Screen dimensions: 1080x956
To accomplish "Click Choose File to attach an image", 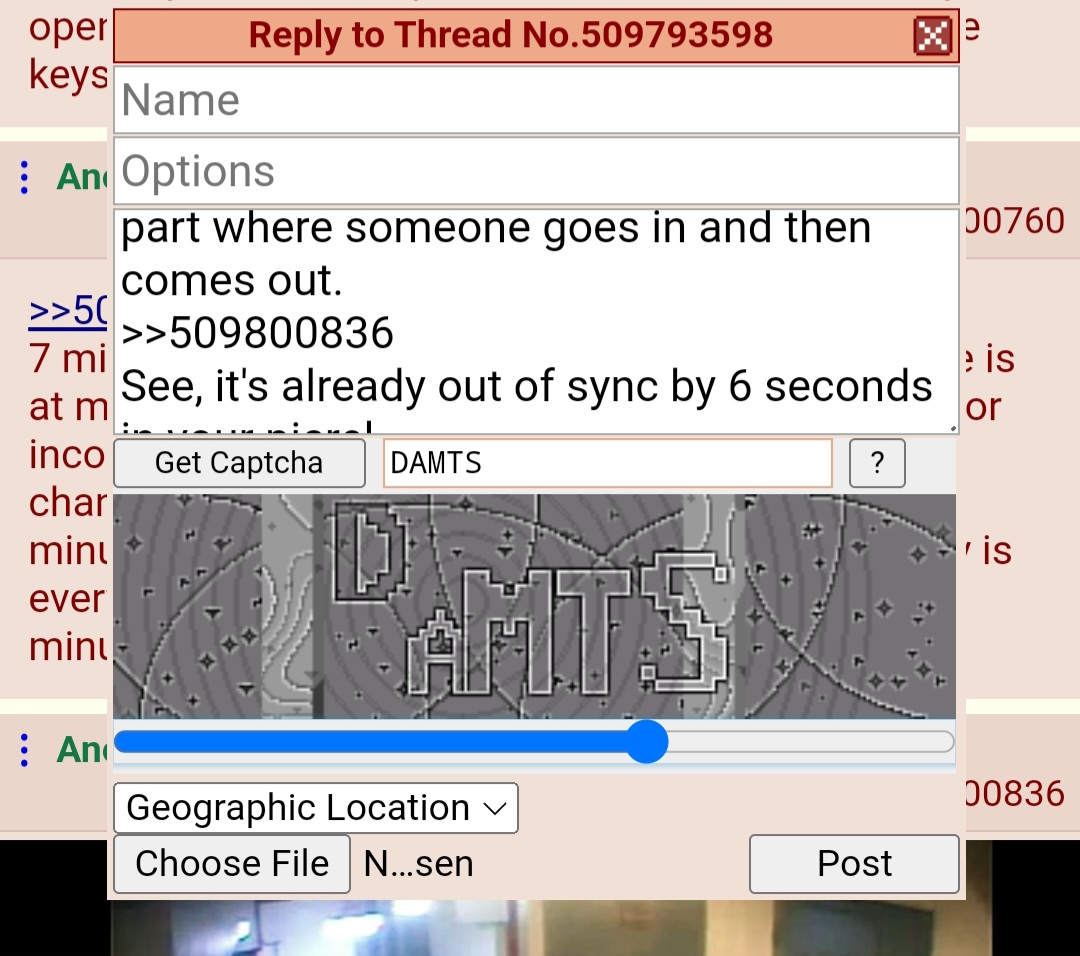I will click(232, 864).
